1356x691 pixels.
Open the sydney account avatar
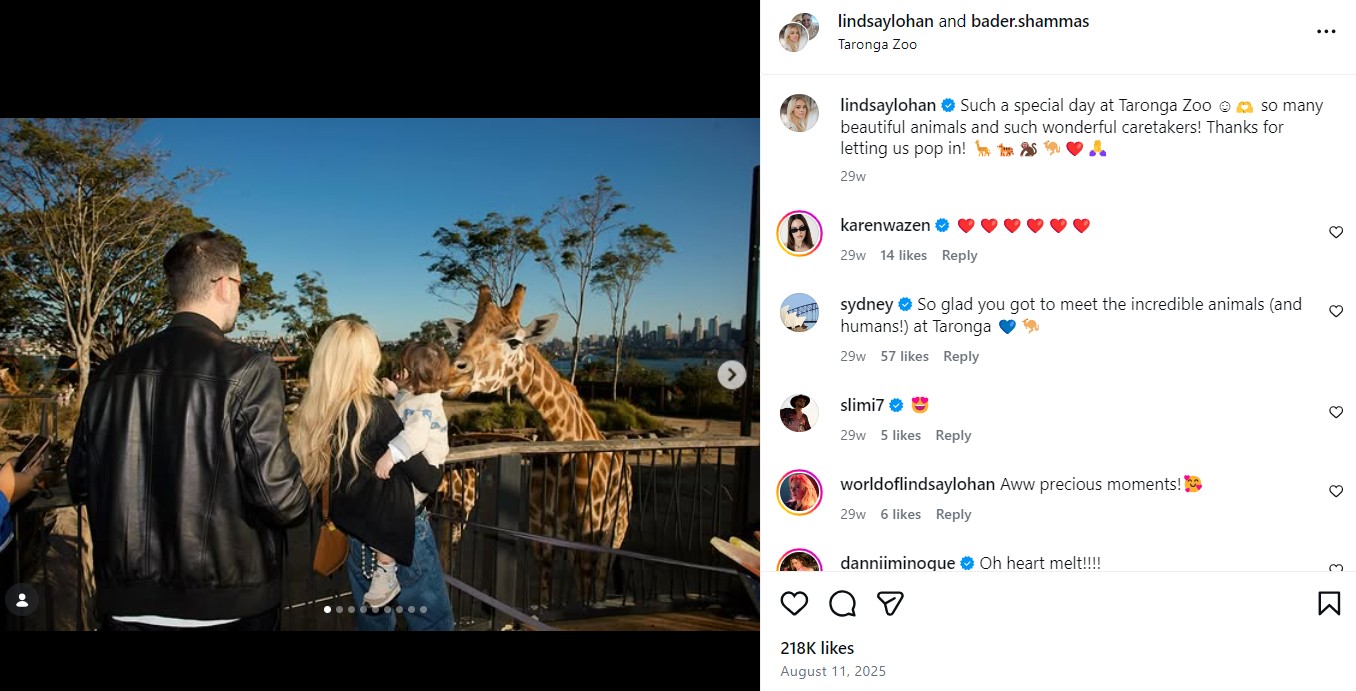[x=799, y=313]
